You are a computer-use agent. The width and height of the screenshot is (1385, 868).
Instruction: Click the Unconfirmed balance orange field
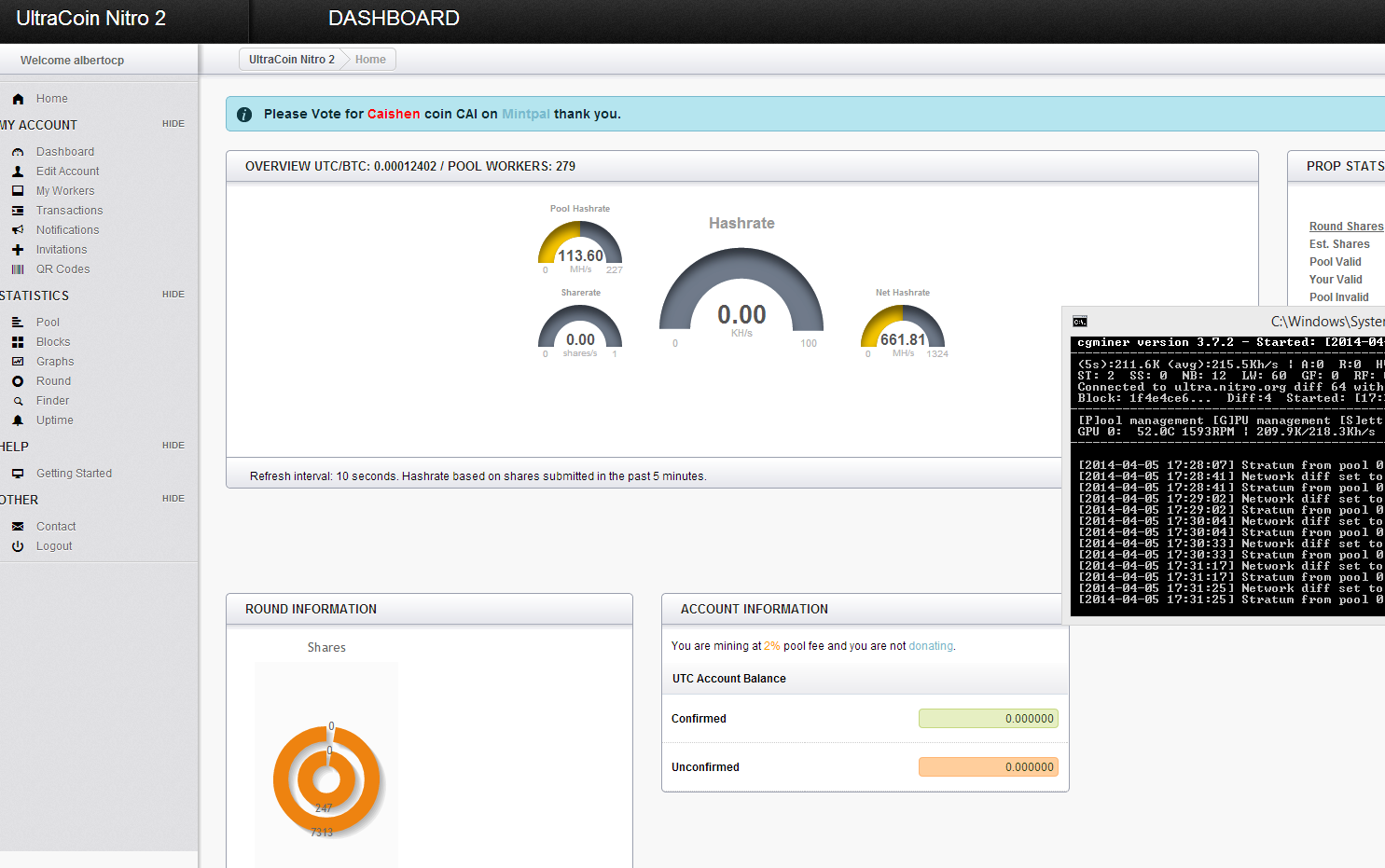989,767
